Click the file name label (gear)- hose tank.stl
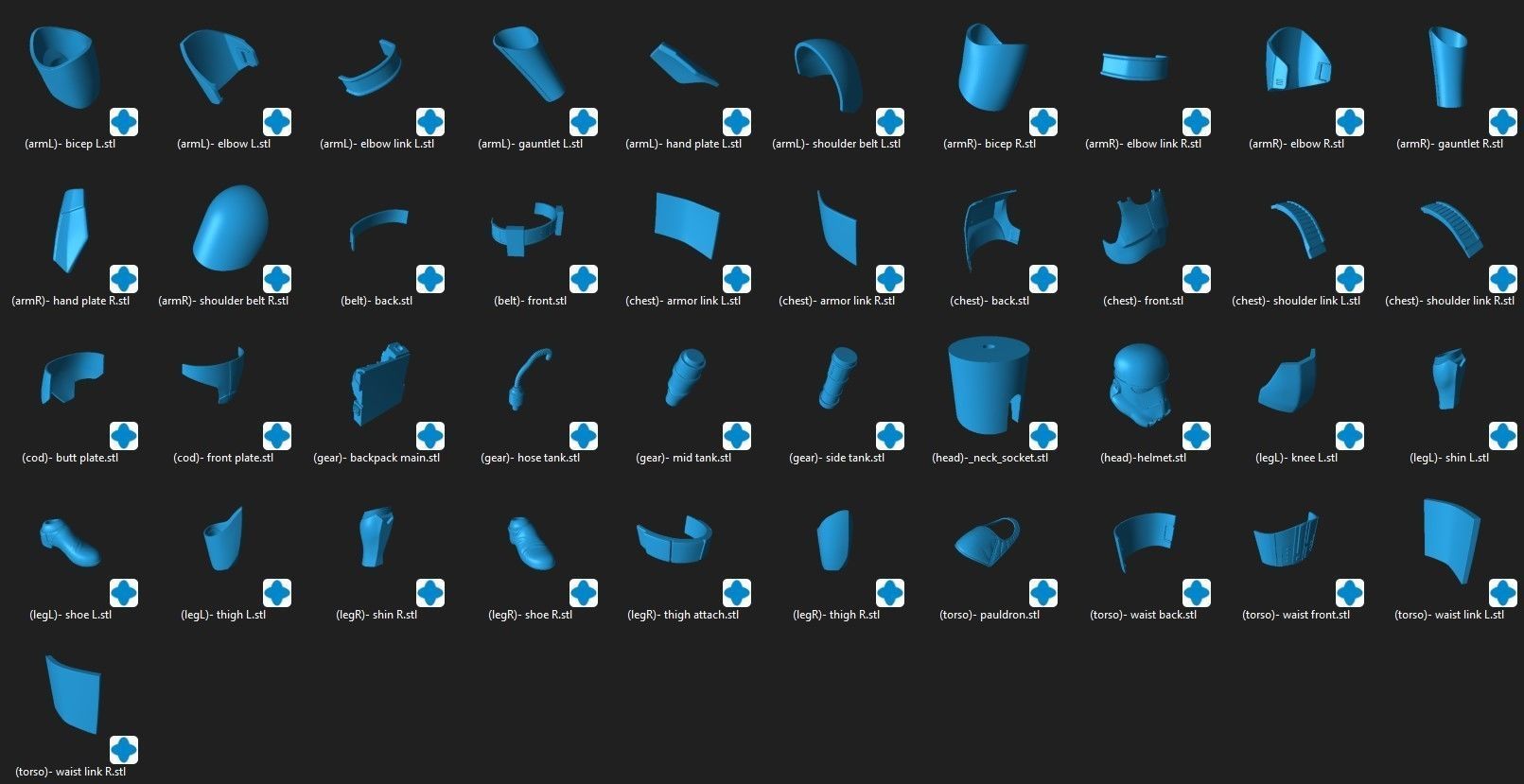This screenshot has height=784, width=1524. [531, 458]
